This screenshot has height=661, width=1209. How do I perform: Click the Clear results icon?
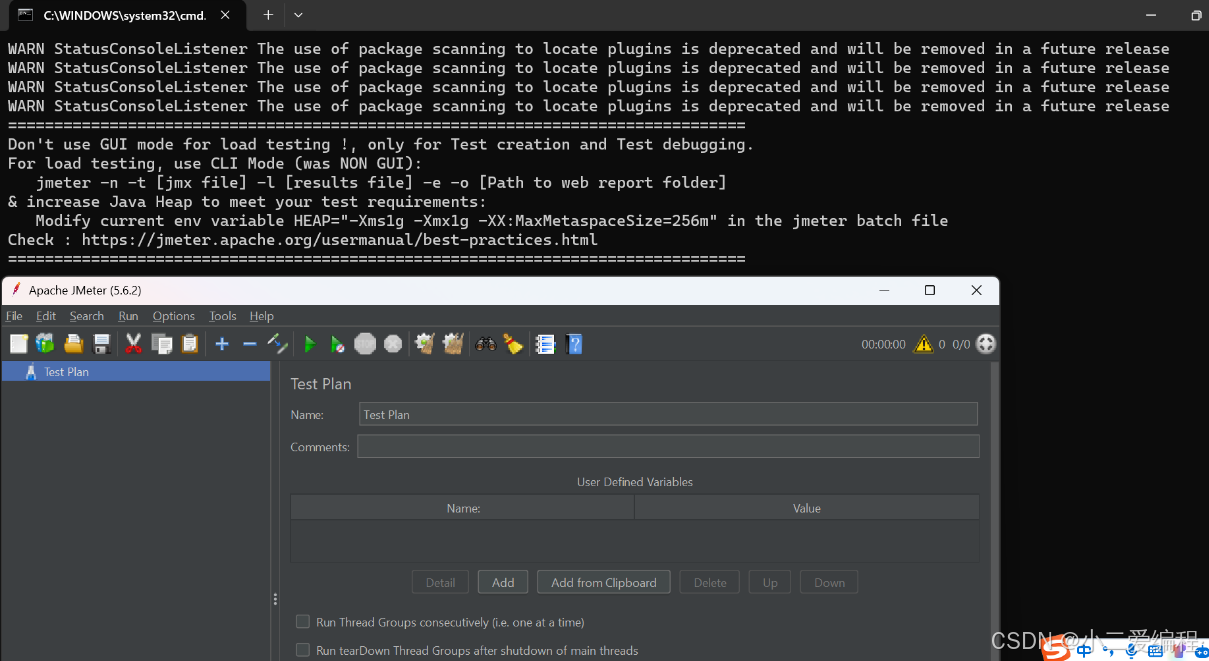tap(425, 344)
